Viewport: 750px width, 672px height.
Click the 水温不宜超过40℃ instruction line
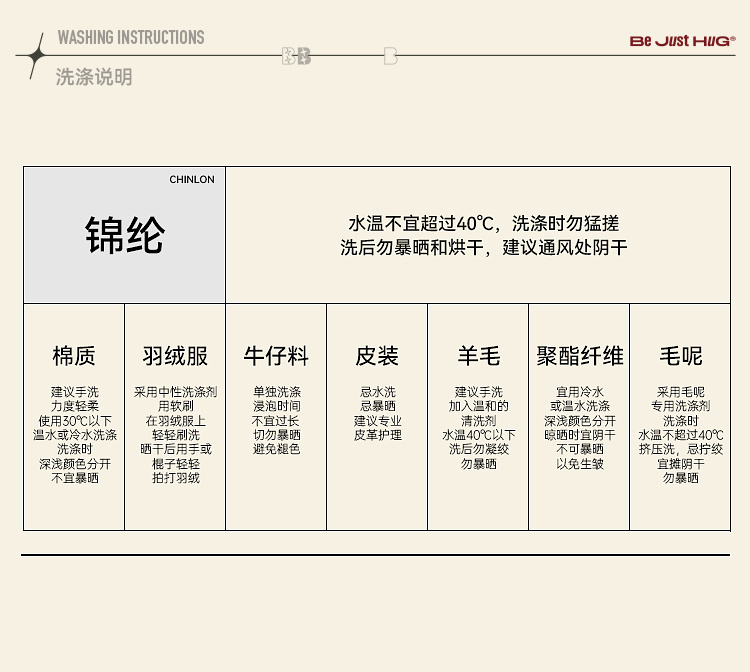pyautogui.click(x=483, y=223)
